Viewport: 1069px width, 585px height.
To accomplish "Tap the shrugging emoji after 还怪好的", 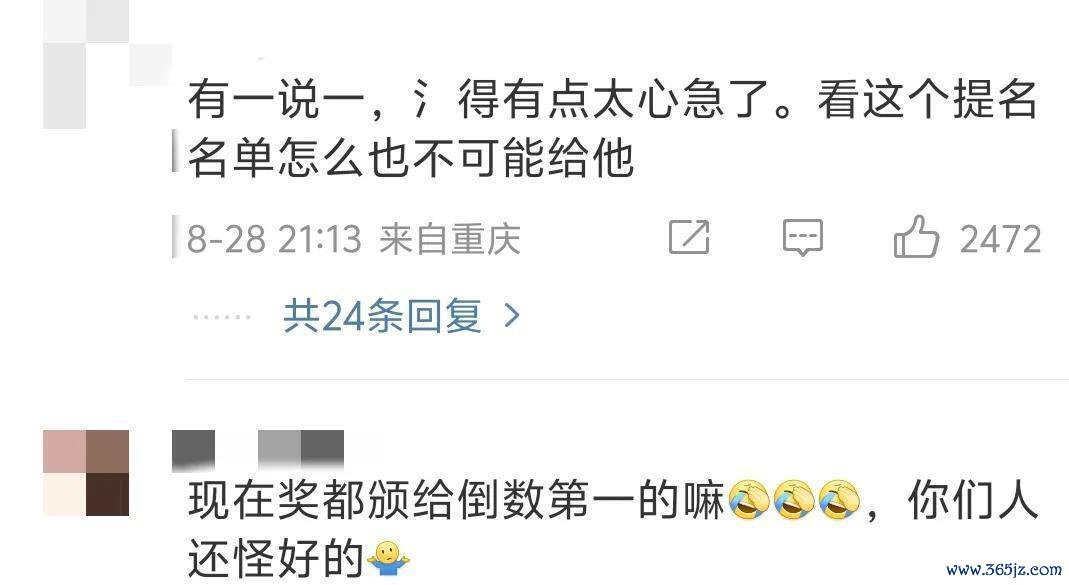I will (388, 558).
